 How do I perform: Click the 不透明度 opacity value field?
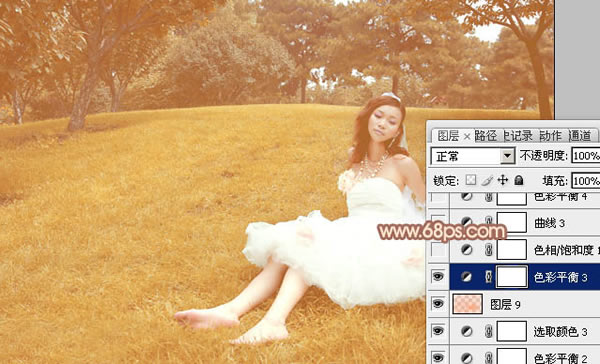(586, 156)
